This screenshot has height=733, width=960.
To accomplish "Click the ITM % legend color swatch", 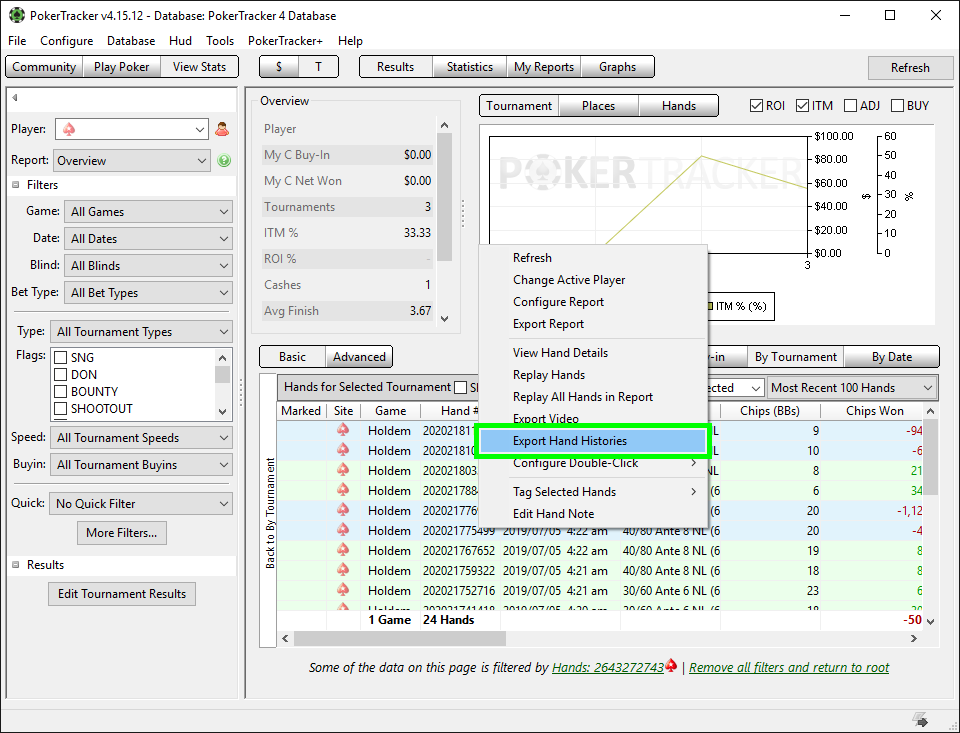I will click(x=711, y=306).
